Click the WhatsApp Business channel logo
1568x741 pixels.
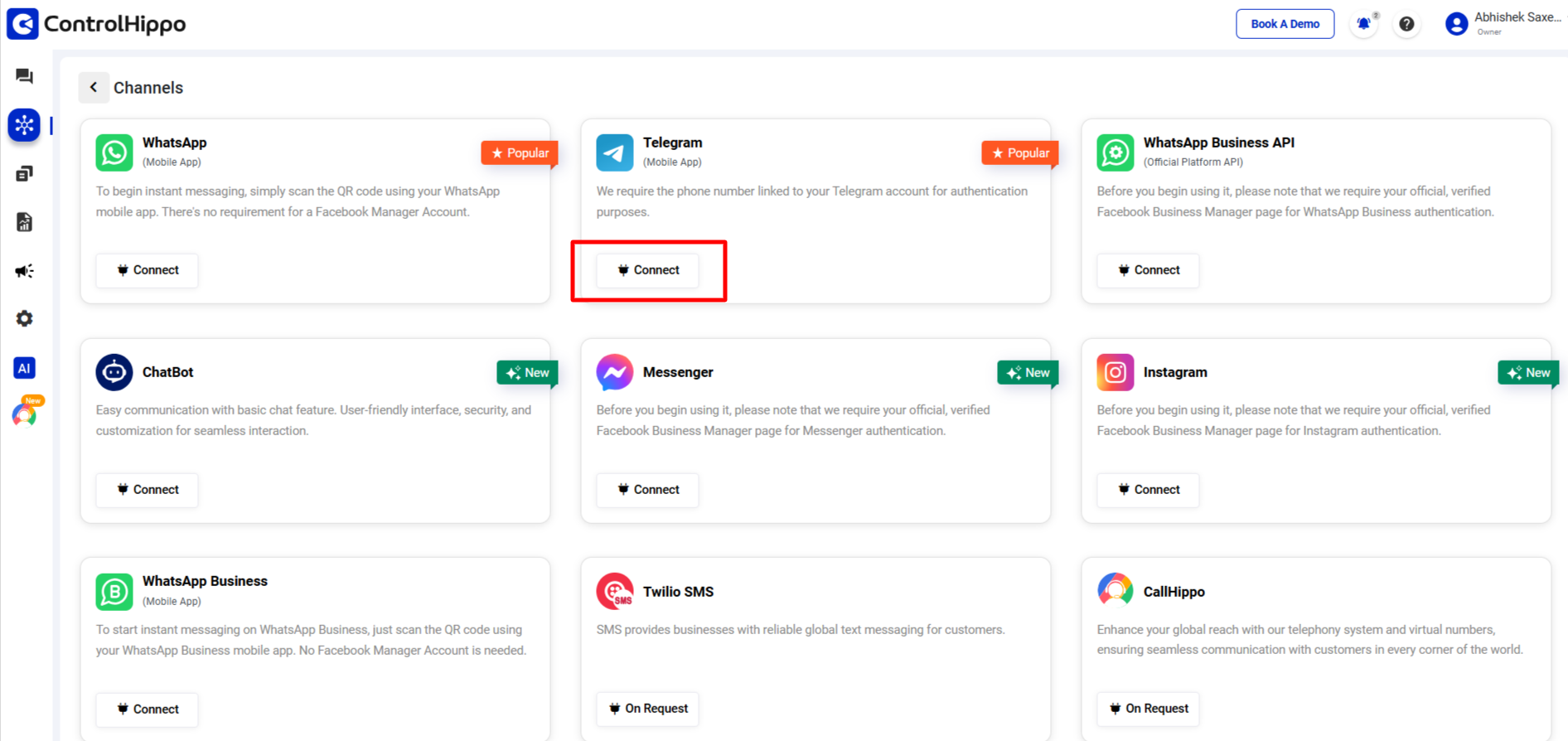[114, 592]
